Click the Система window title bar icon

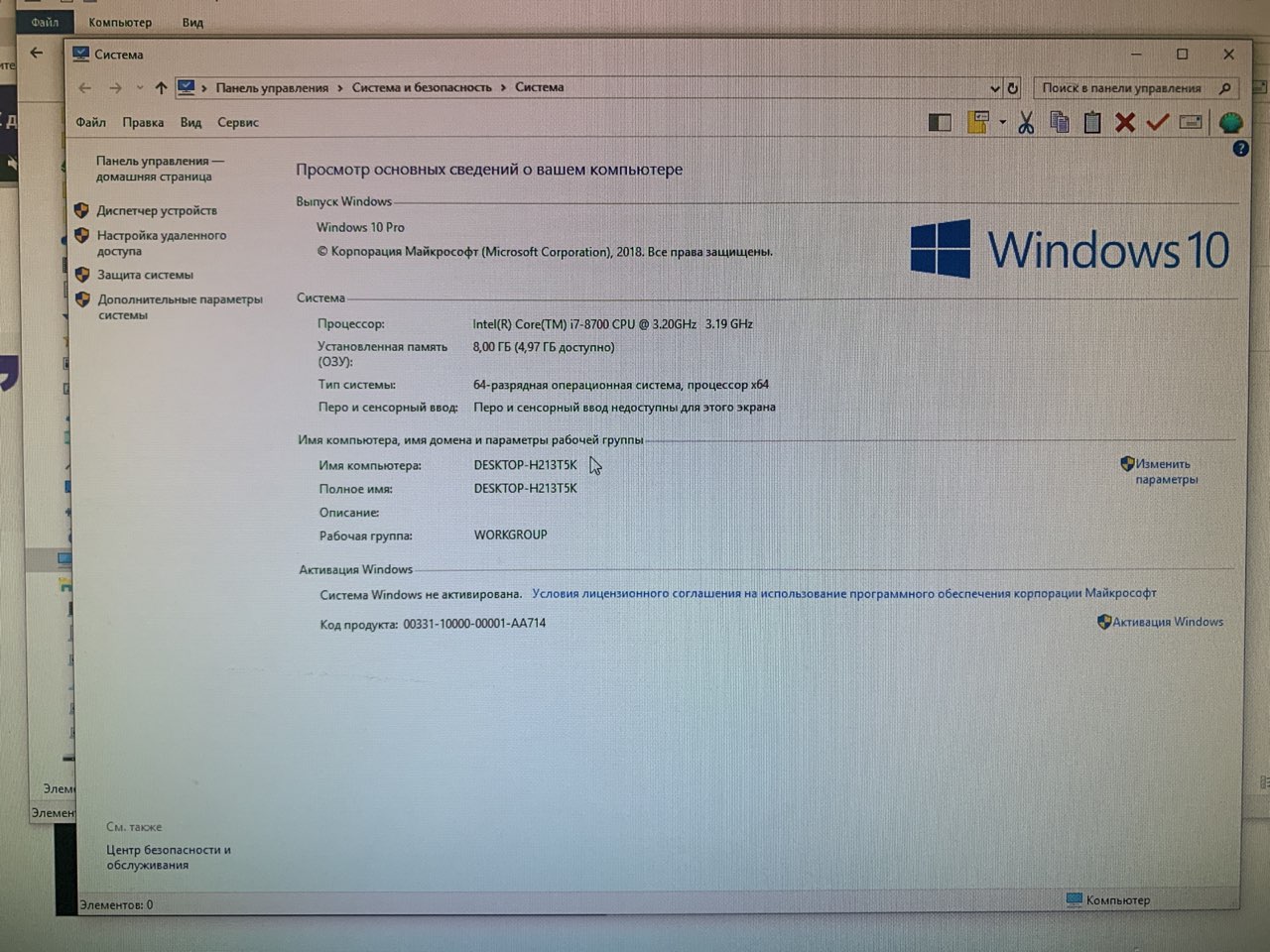click(x=81, y=55)
